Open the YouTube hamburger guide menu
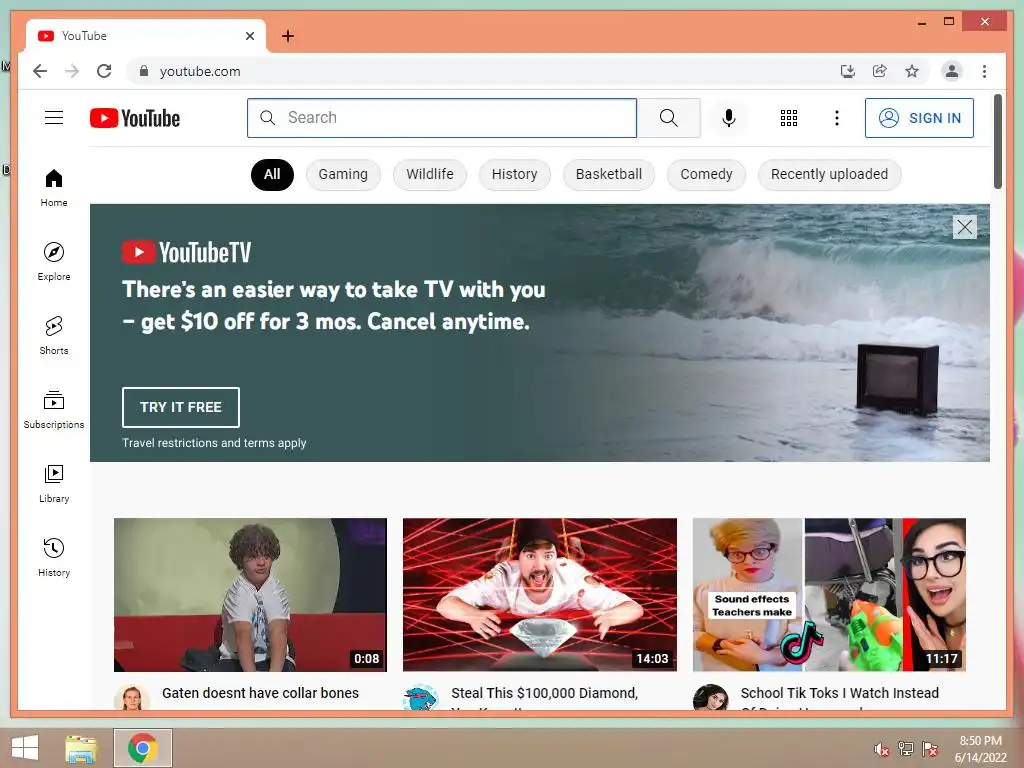 tap(54, 118)
